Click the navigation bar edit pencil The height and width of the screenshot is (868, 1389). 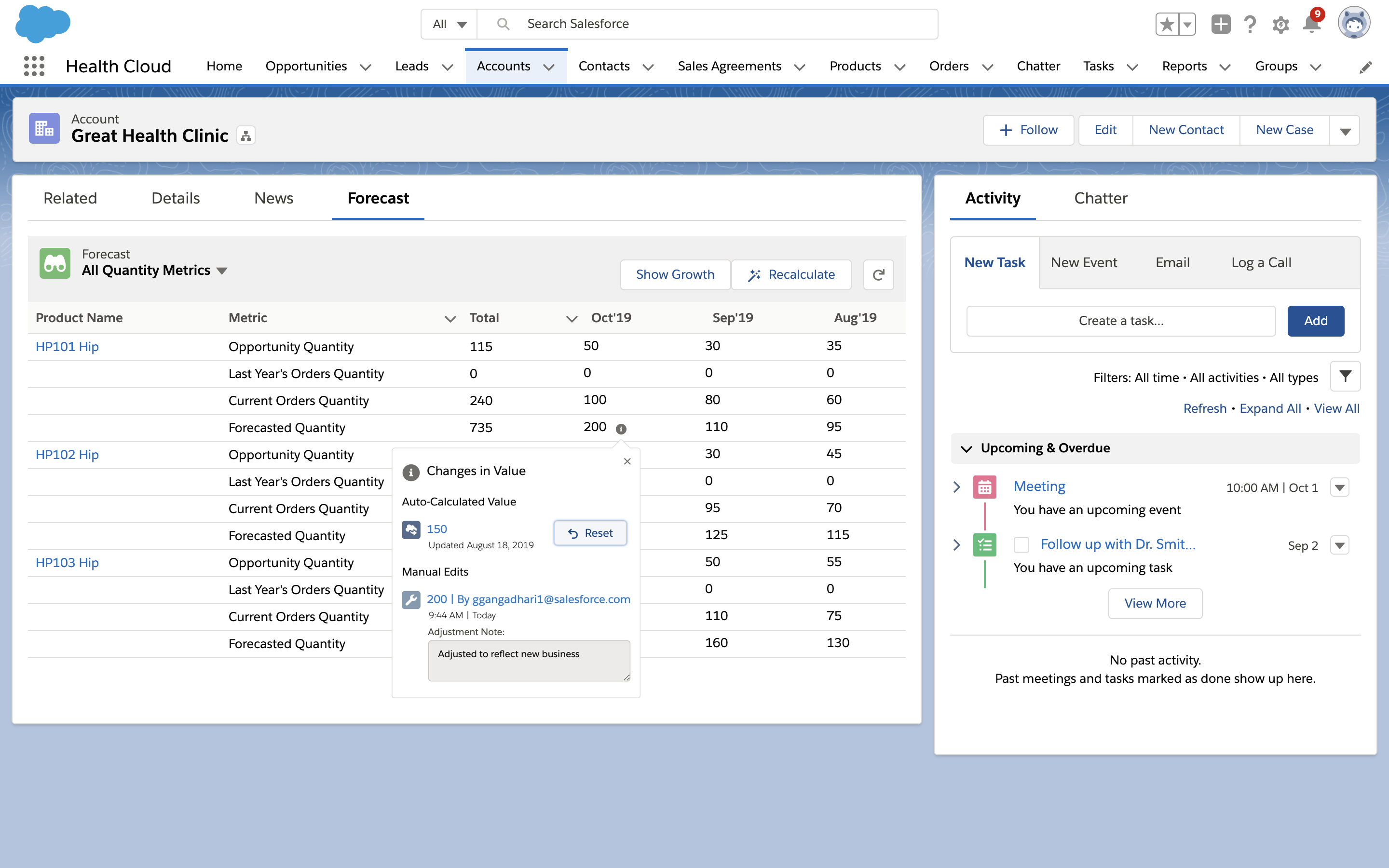(x=1365, y=67)
